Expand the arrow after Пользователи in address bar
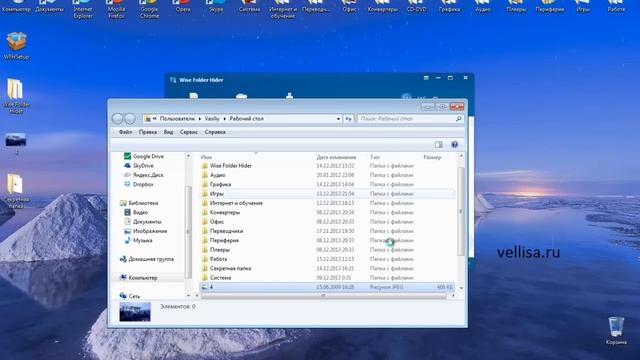The height and width of the screenshot is (360, 640). coord(200,119)
